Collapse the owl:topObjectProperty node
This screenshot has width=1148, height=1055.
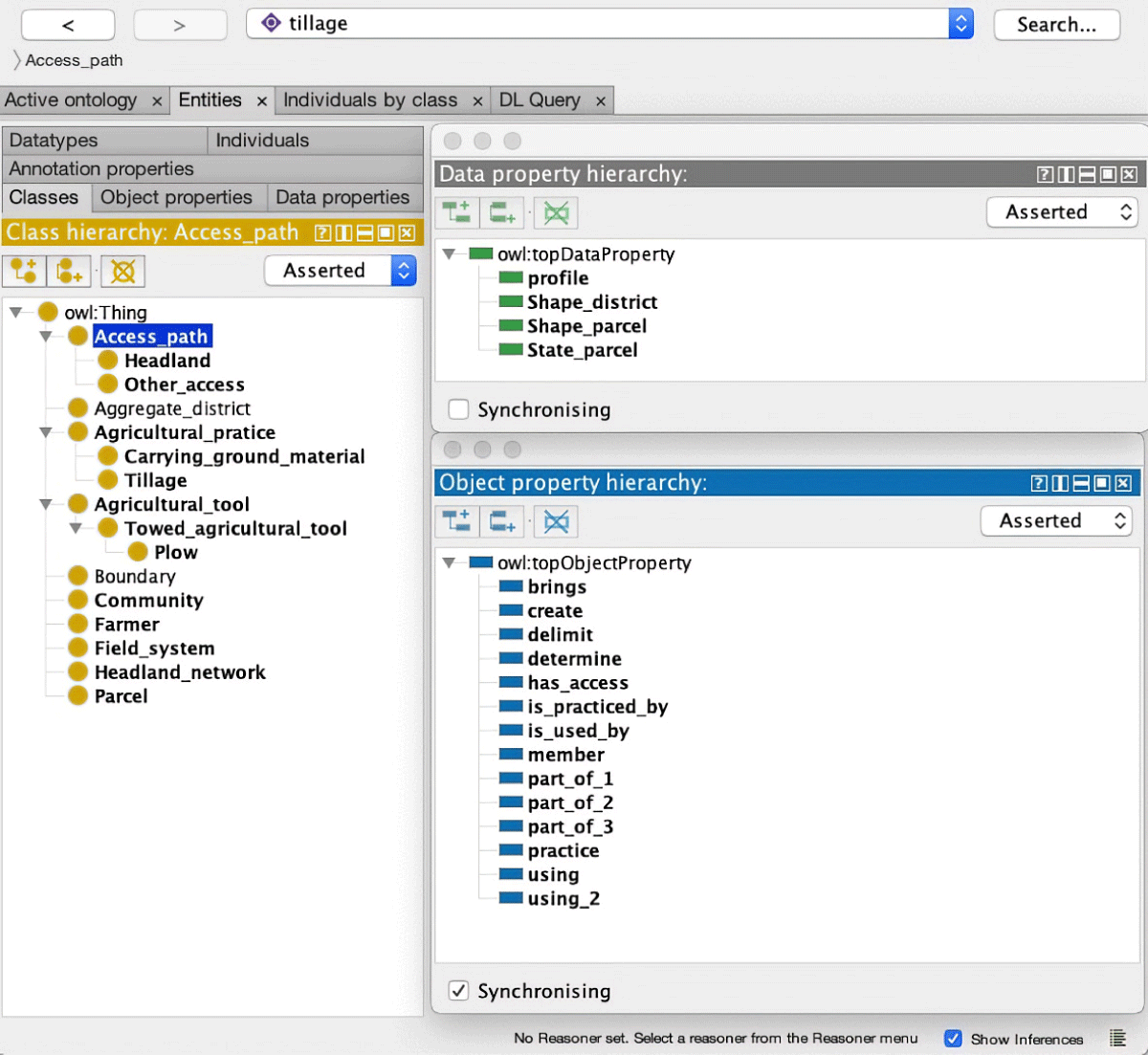(x=449, y=563)
